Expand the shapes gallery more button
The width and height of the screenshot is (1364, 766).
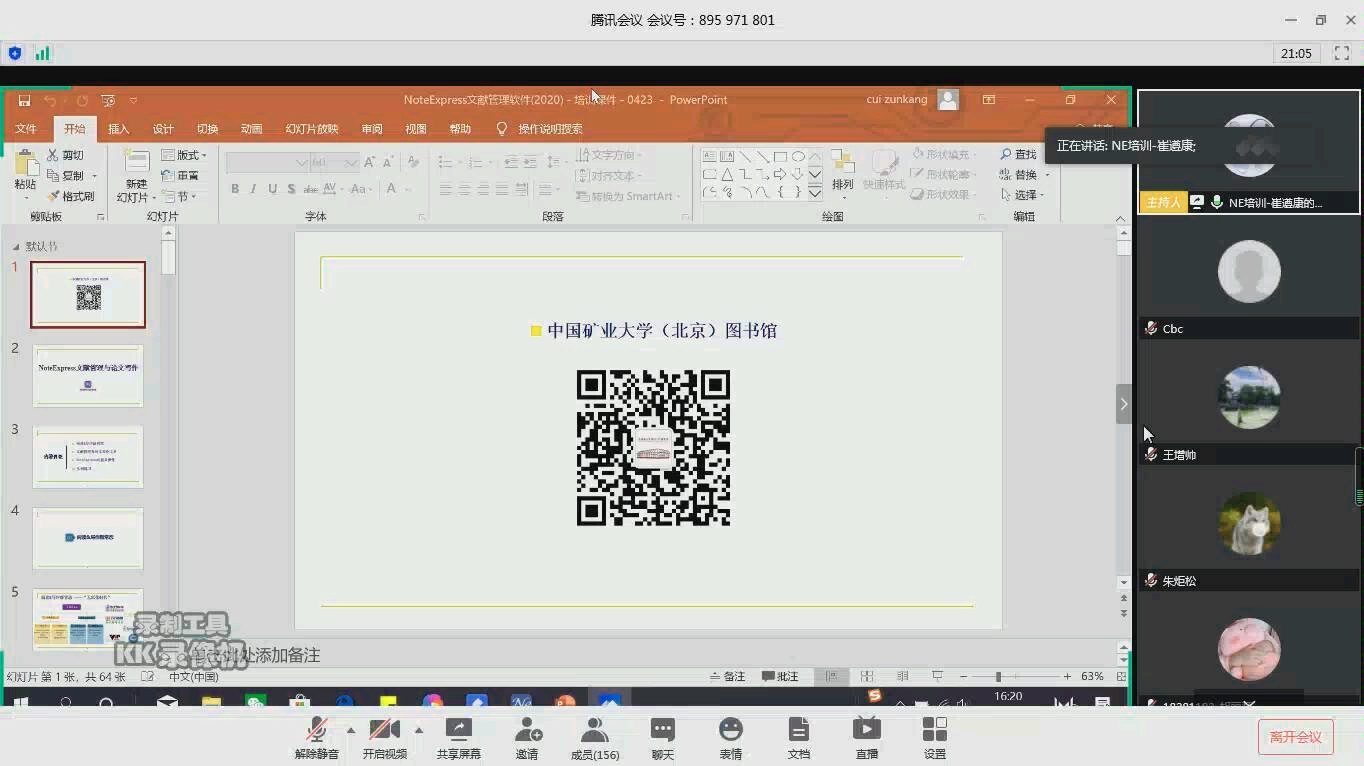tap(815, 193)
